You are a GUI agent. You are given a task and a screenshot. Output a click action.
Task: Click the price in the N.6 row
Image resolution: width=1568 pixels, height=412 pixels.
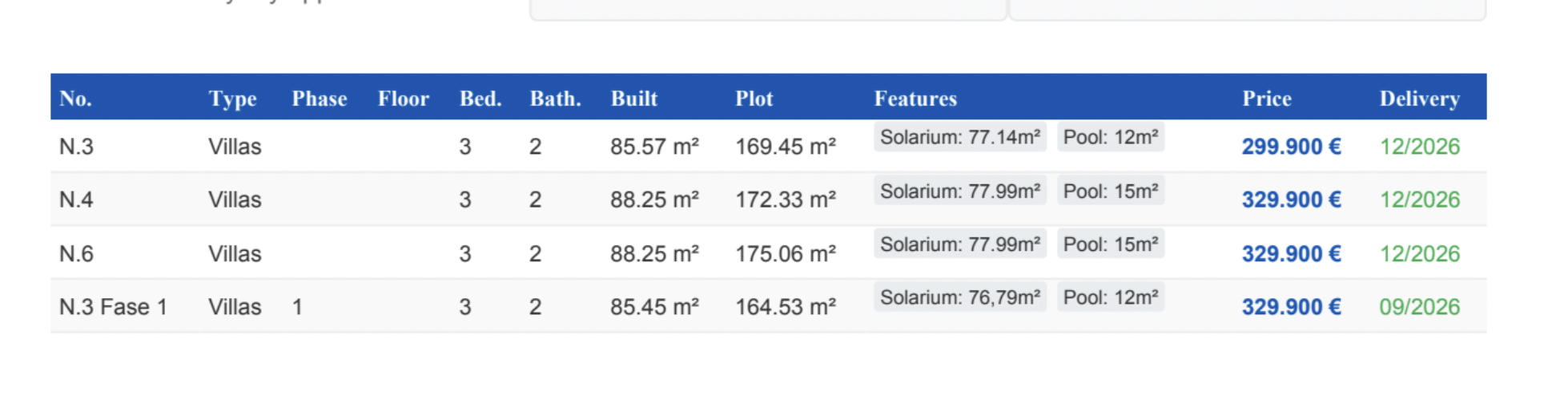pos(1291,254)
